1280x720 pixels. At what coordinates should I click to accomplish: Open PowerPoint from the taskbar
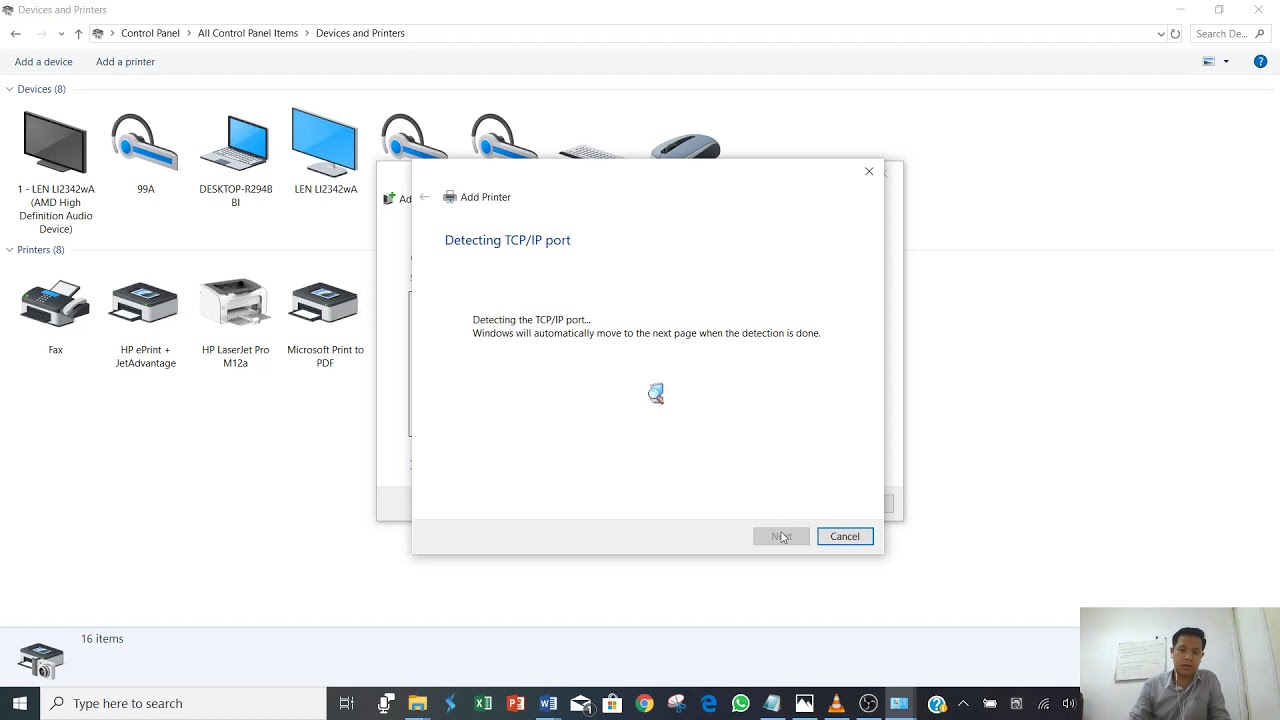pyautogui.click(x=516, y=703)
